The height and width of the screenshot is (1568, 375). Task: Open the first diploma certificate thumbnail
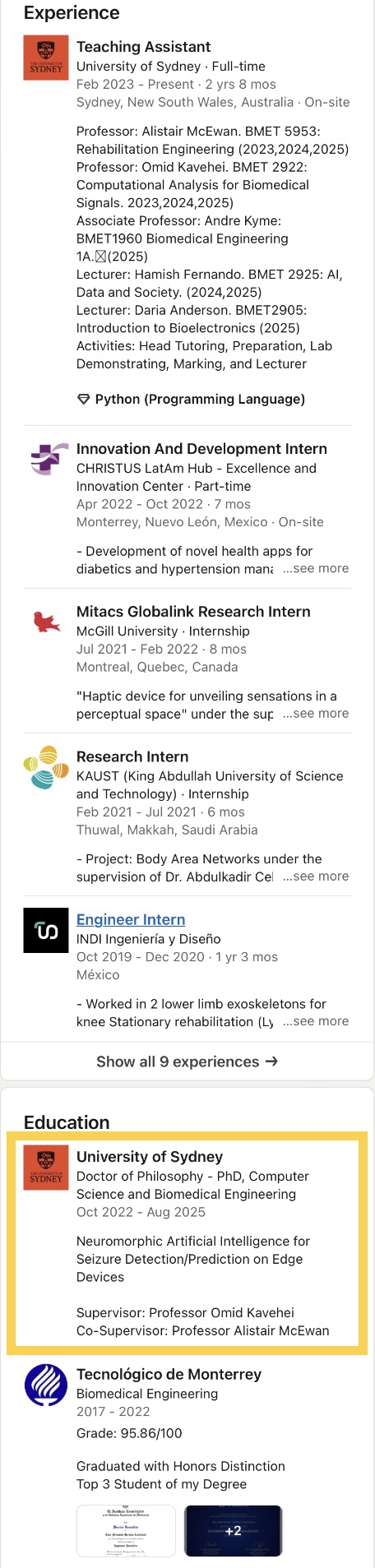point(126,1531)
